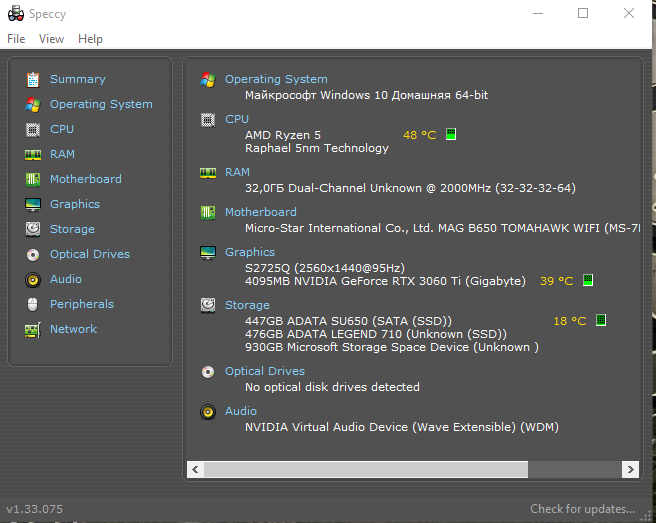This screenshot has width=656, height=523.
Task: Click the AMD Ryzen 5 text
Action: pyautogui.click(x=283, y=135)
